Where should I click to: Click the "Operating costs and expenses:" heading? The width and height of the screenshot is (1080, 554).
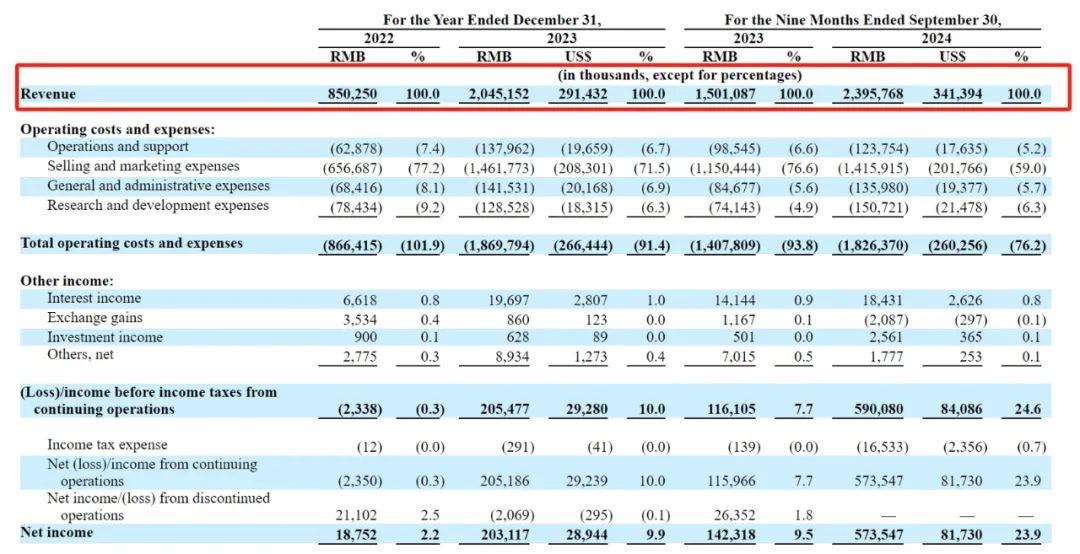(x=118, y=130)
